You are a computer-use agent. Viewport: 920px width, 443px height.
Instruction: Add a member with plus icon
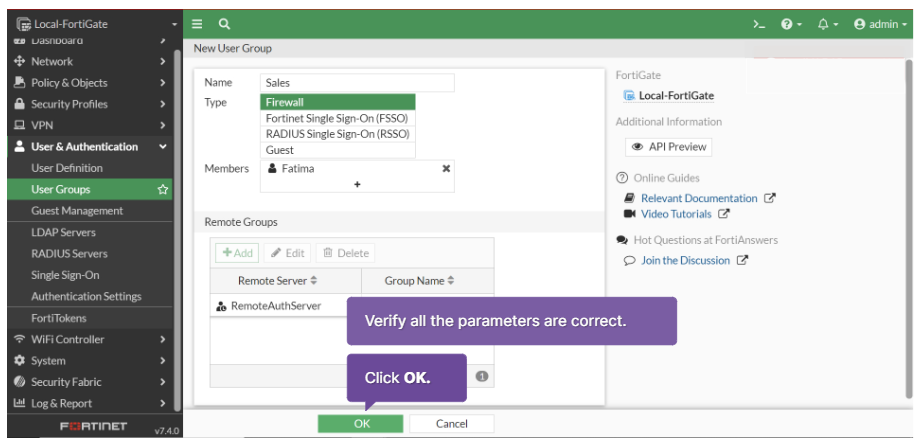[357, 184]
